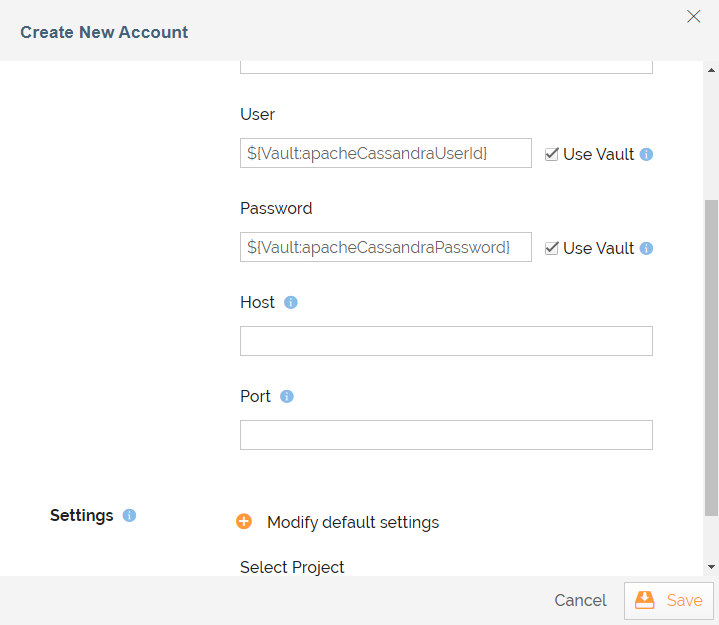The image size is (719, 625).
Task: Click orange plus icon for default settings
Action: point(244,522)
